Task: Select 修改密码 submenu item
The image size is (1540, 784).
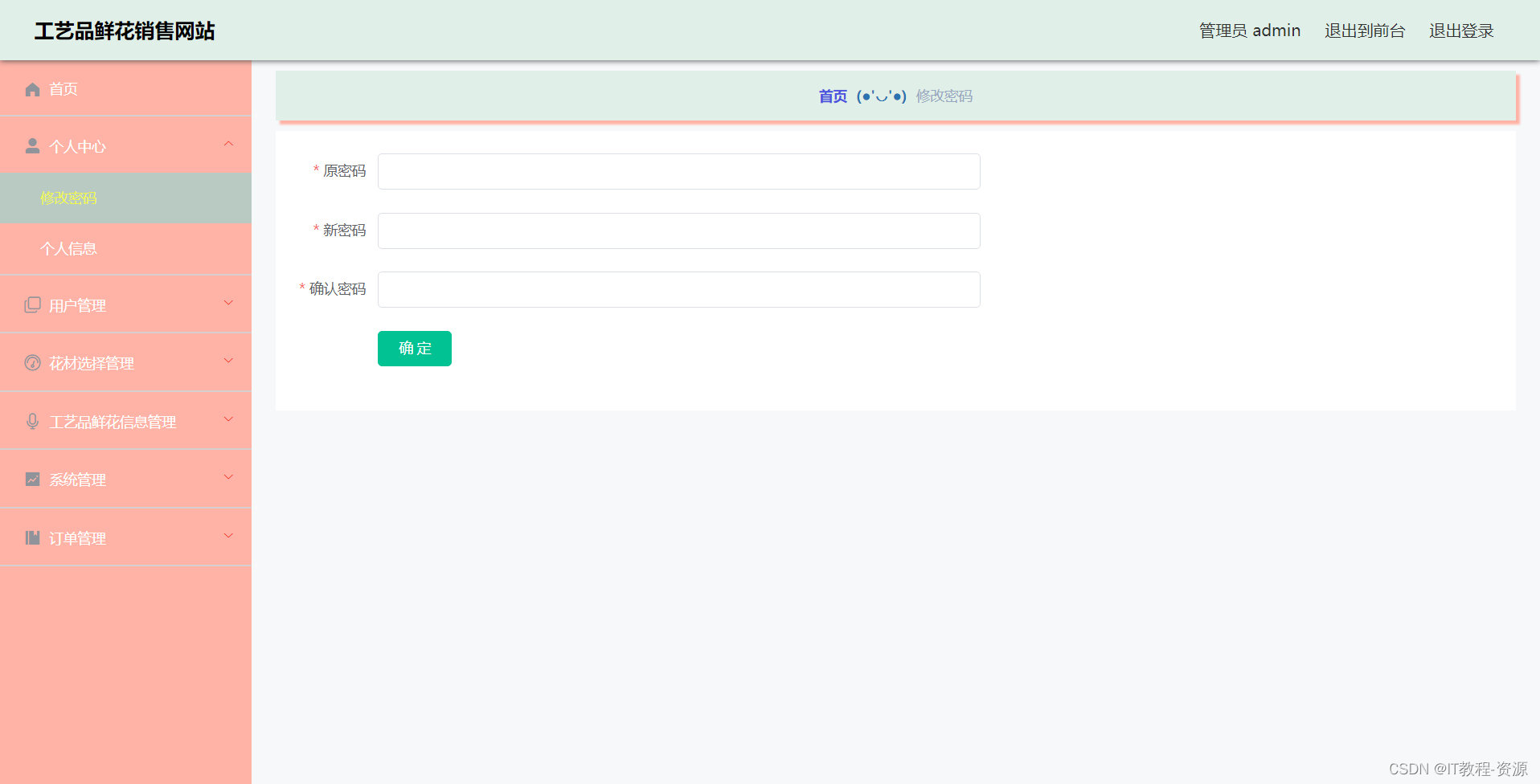Action: (x=125, y=198)
